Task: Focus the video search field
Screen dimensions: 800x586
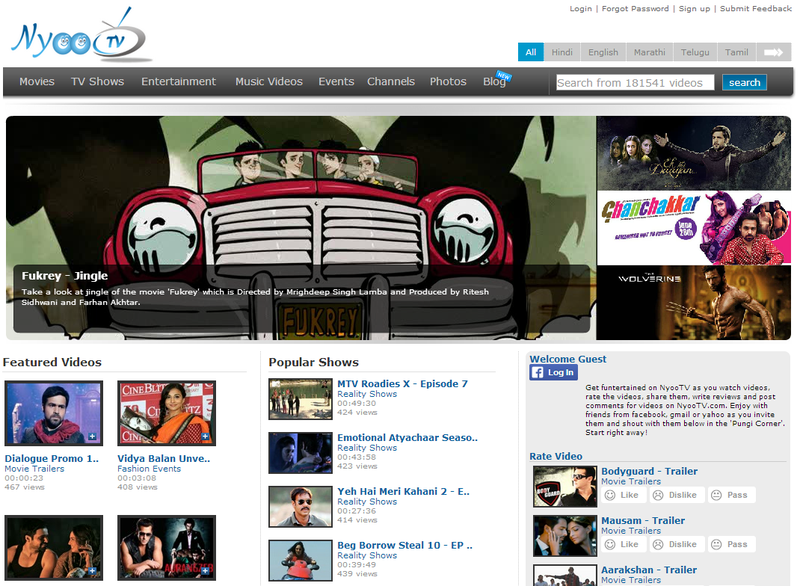Action: (x=635, y=83)
